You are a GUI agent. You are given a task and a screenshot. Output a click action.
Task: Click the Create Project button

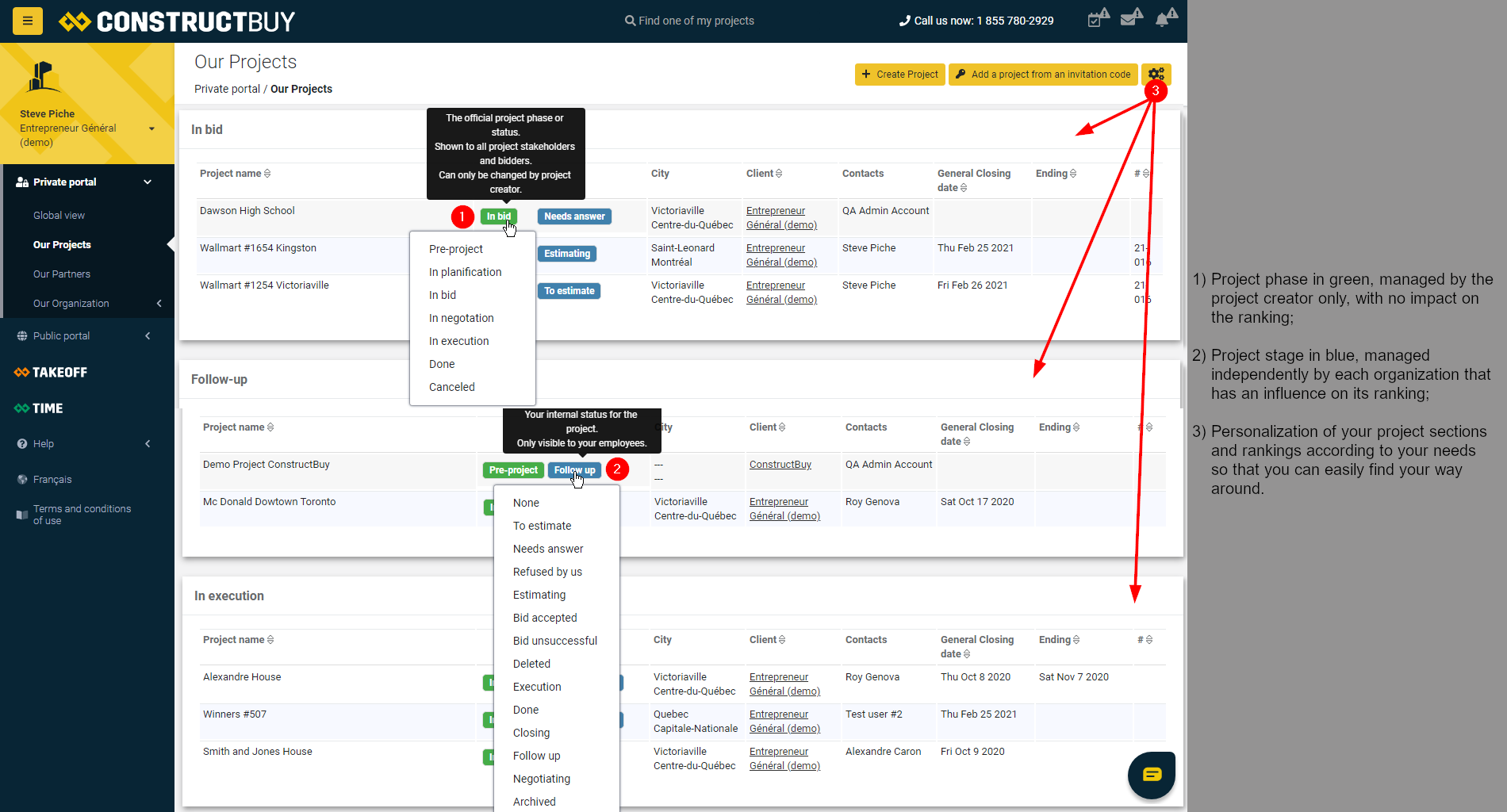(899, 74)
